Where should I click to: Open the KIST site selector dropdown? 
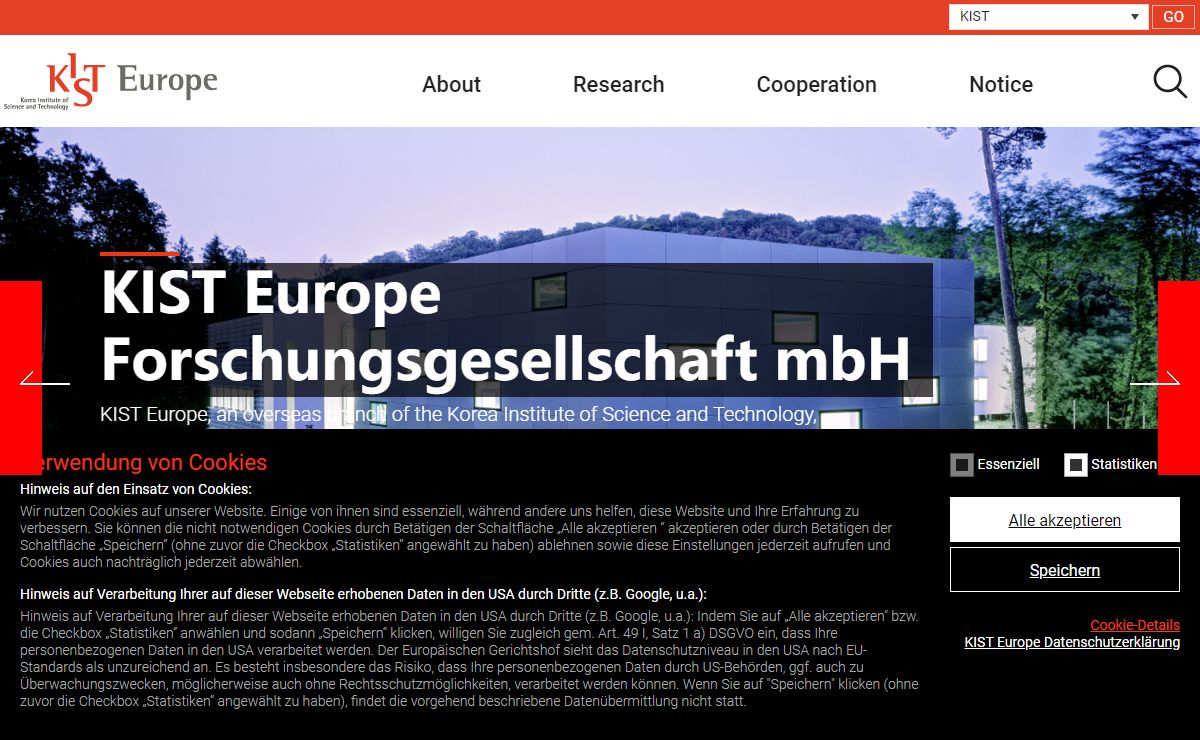pyautogui.click(x=1048, y=17)
